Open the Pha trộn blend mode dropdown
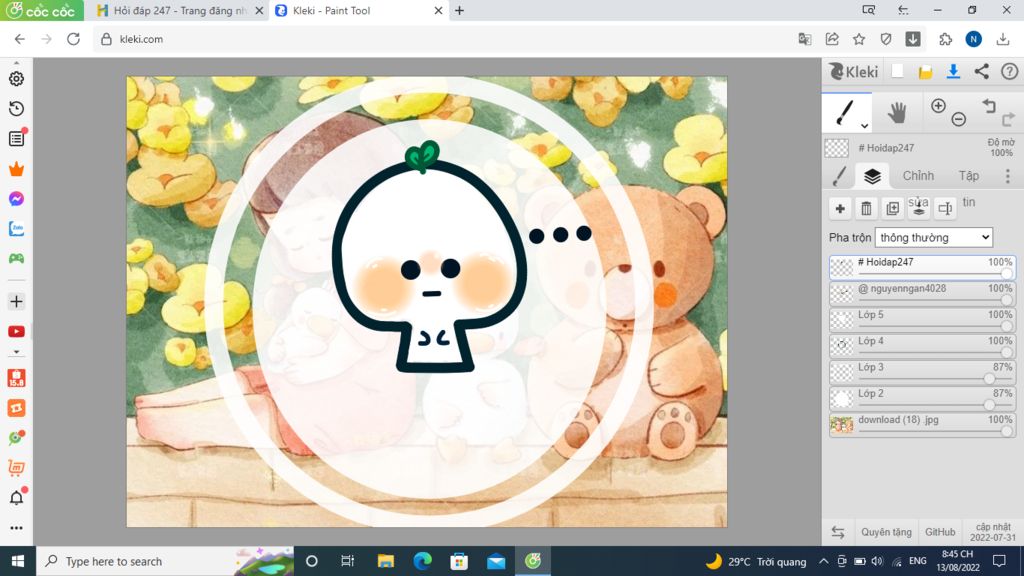This screenshot has width=1024, height=576. (x=933, y=237)
